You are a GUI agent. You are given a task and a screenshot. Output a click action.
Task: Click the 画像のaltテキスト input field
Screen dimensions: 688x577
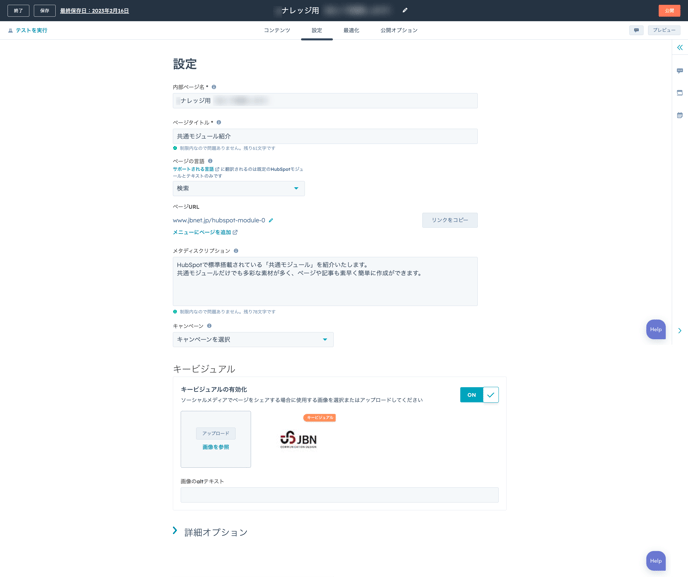pos(339,495)
